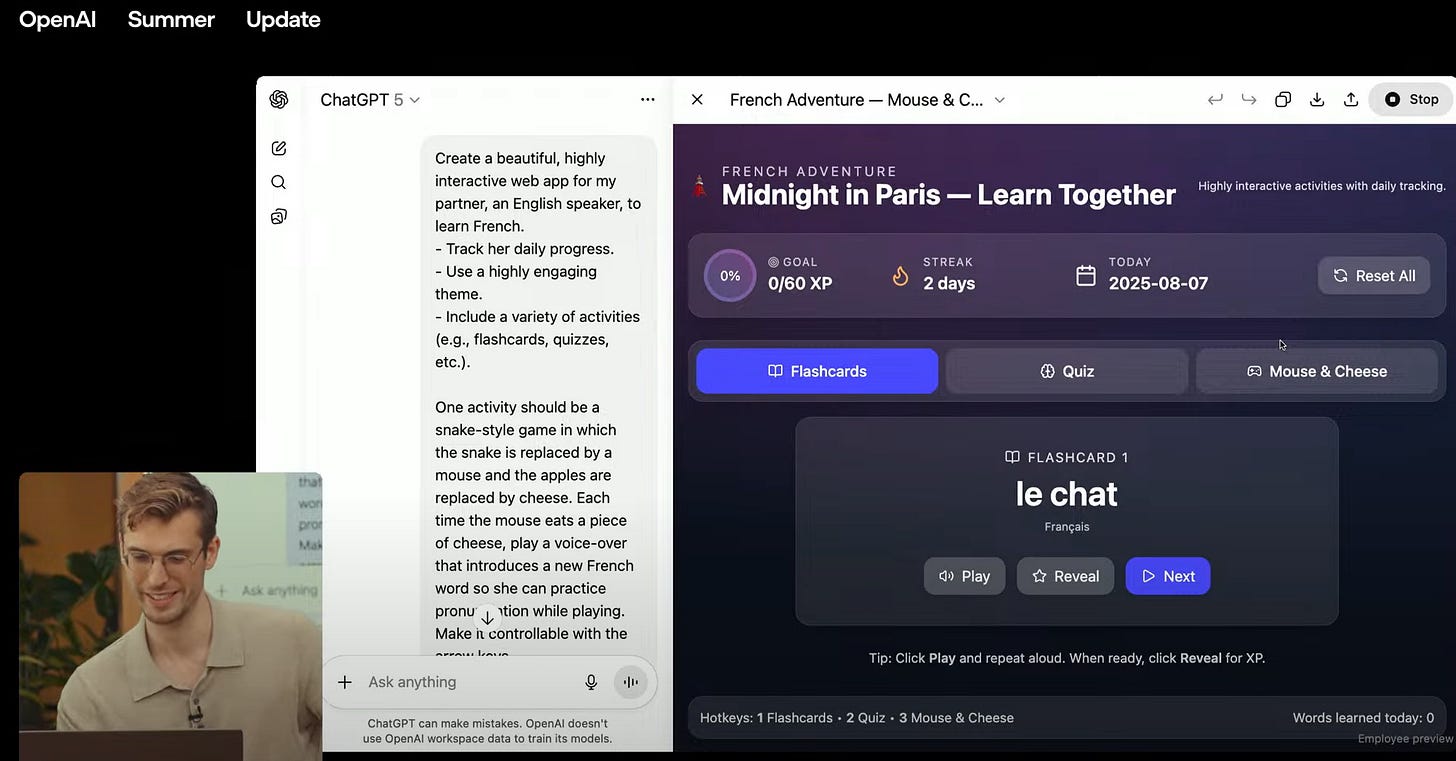1456x761 pixels.
Task: Open the library icon in sidebar
Action: click(x=279, y=217)
